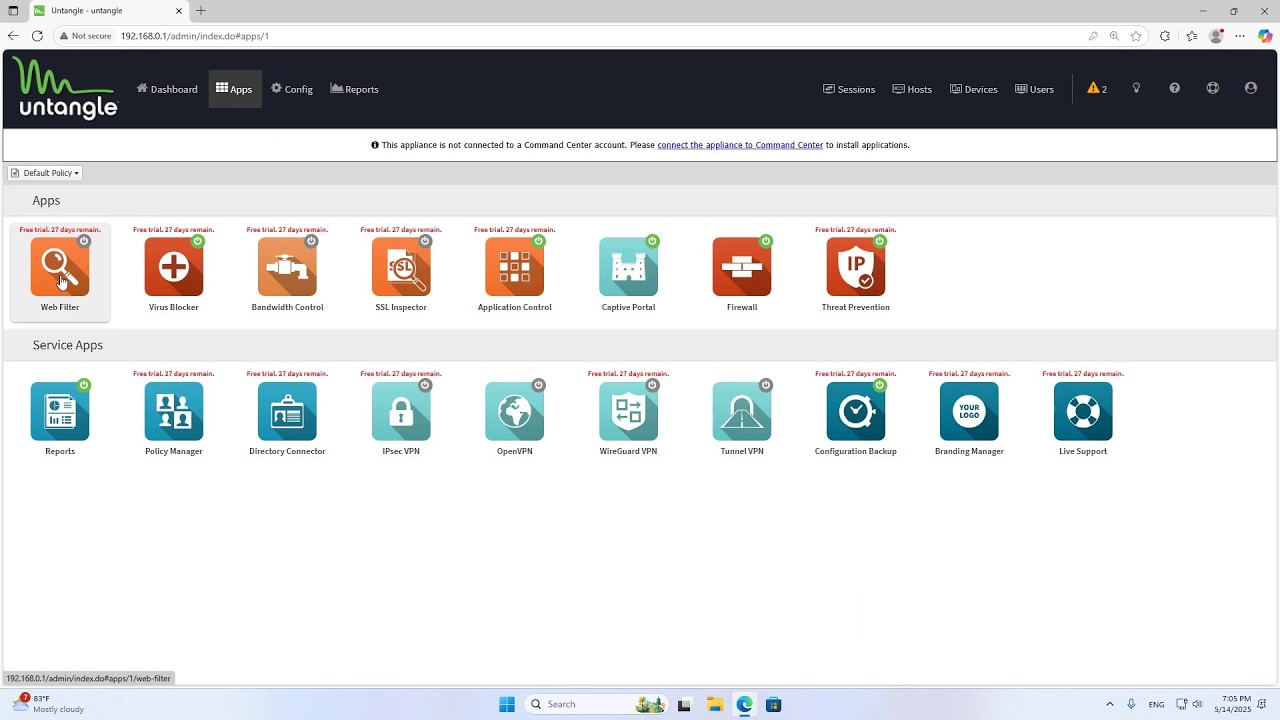Screen dimensions: 1280x720
Task: Open the Tunnel VPN app
Action: click(x=742, y=411)
